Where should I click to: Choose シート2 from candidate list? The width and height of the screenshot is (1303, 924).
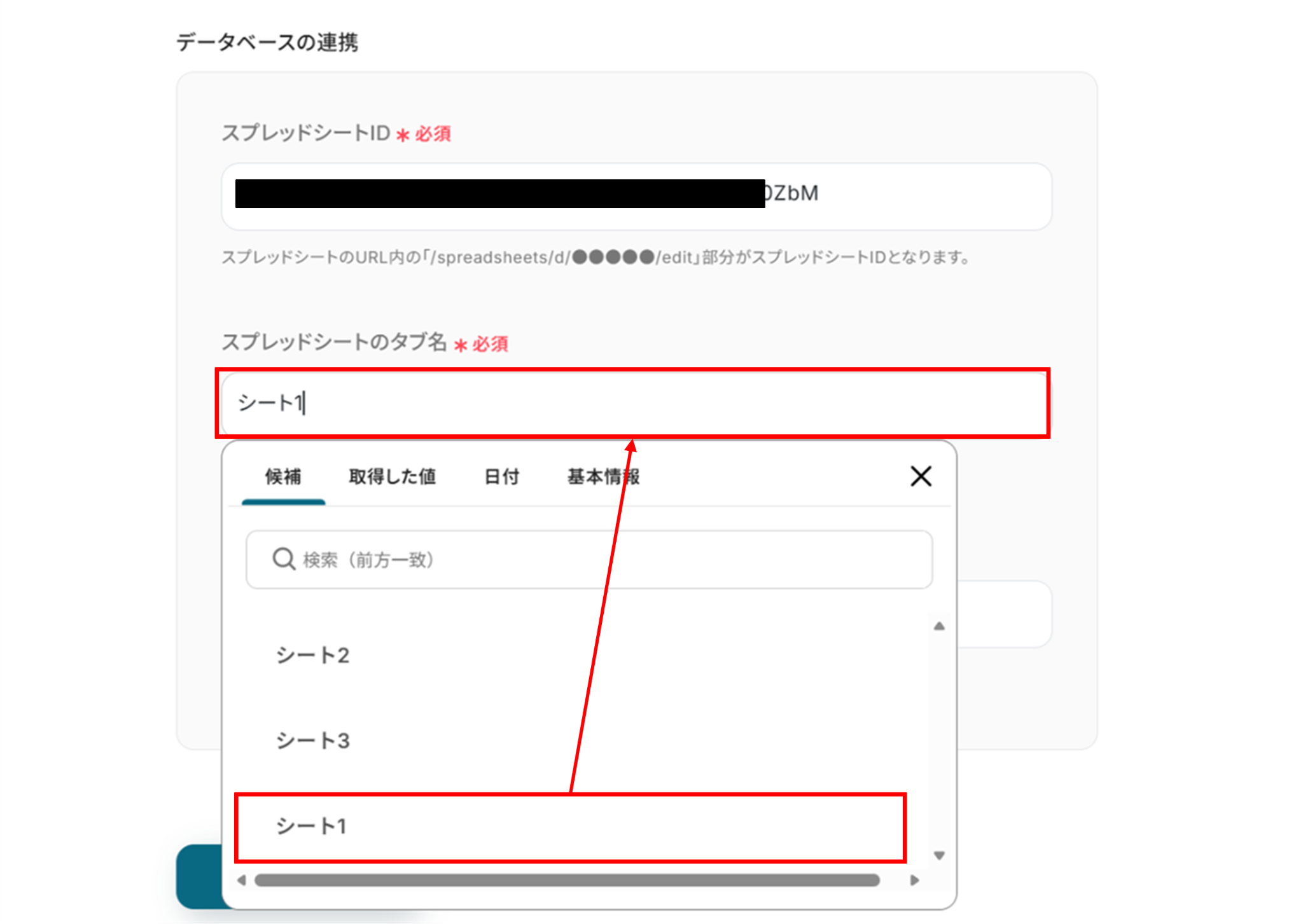point(312,655)
